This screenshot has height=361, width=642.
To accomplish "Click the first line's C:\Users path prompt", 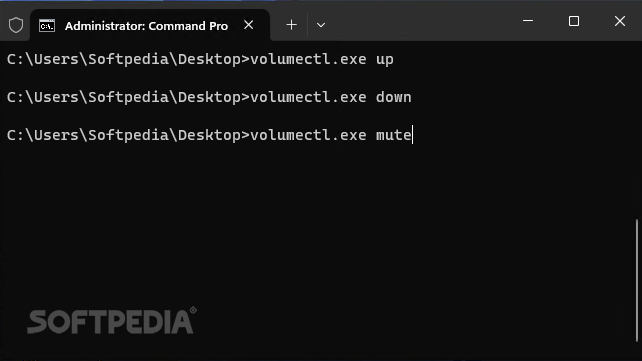I will click(x=128, y=60).
